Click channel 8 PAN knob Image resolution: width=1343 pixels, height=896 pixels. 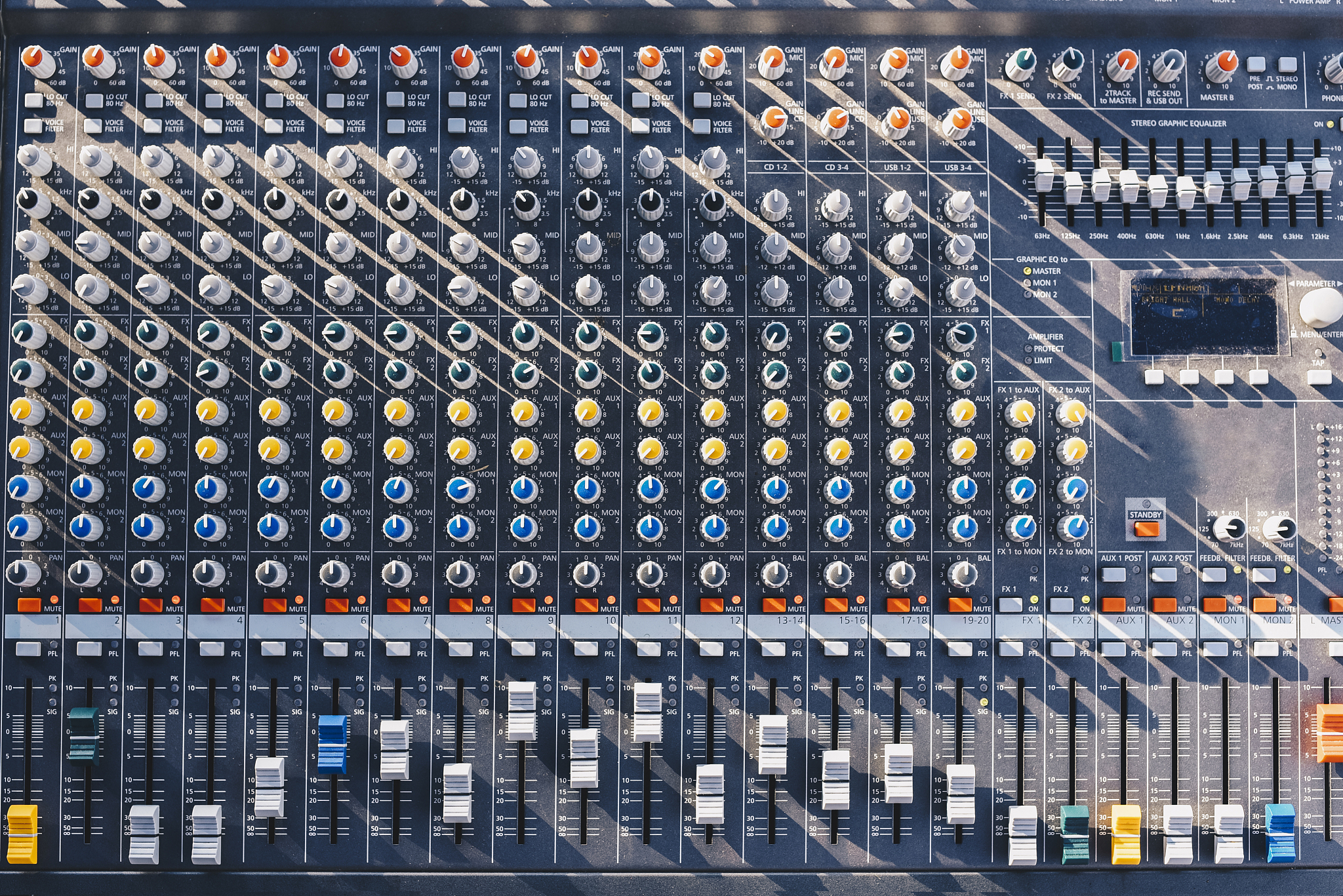point(461,574)
